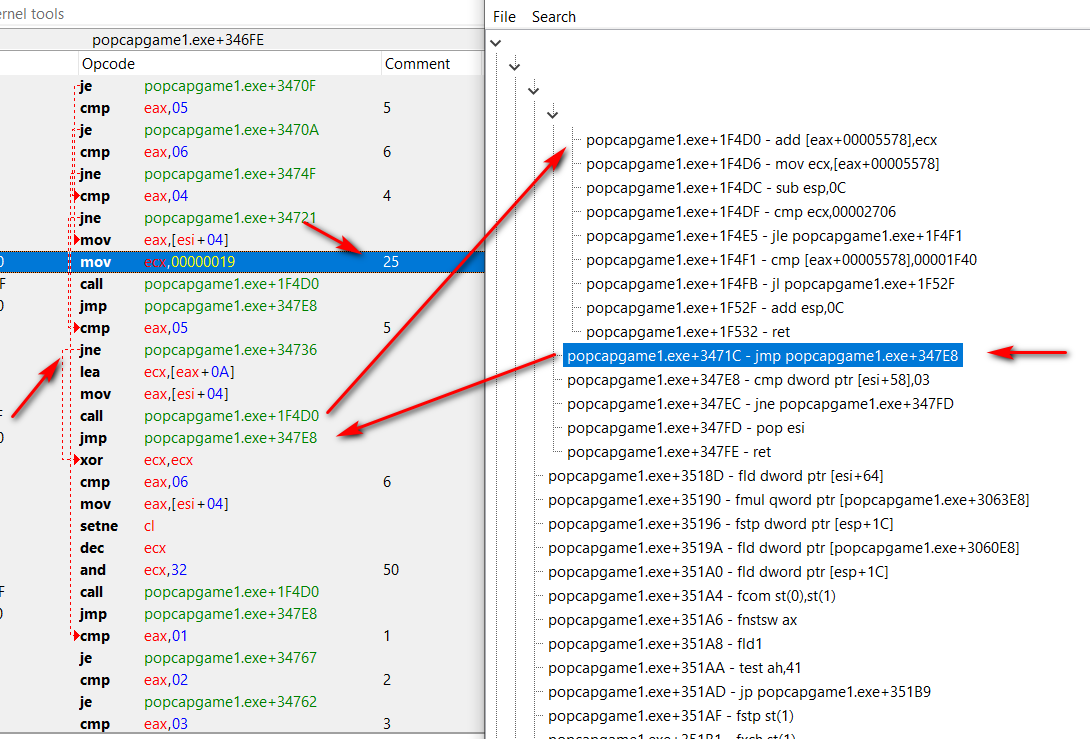Select tree entry 'fld dword ptr [popcapgame1.exe+3060E8]'
This screenshot has width=1090, height=739.
(x=783, y=548)
